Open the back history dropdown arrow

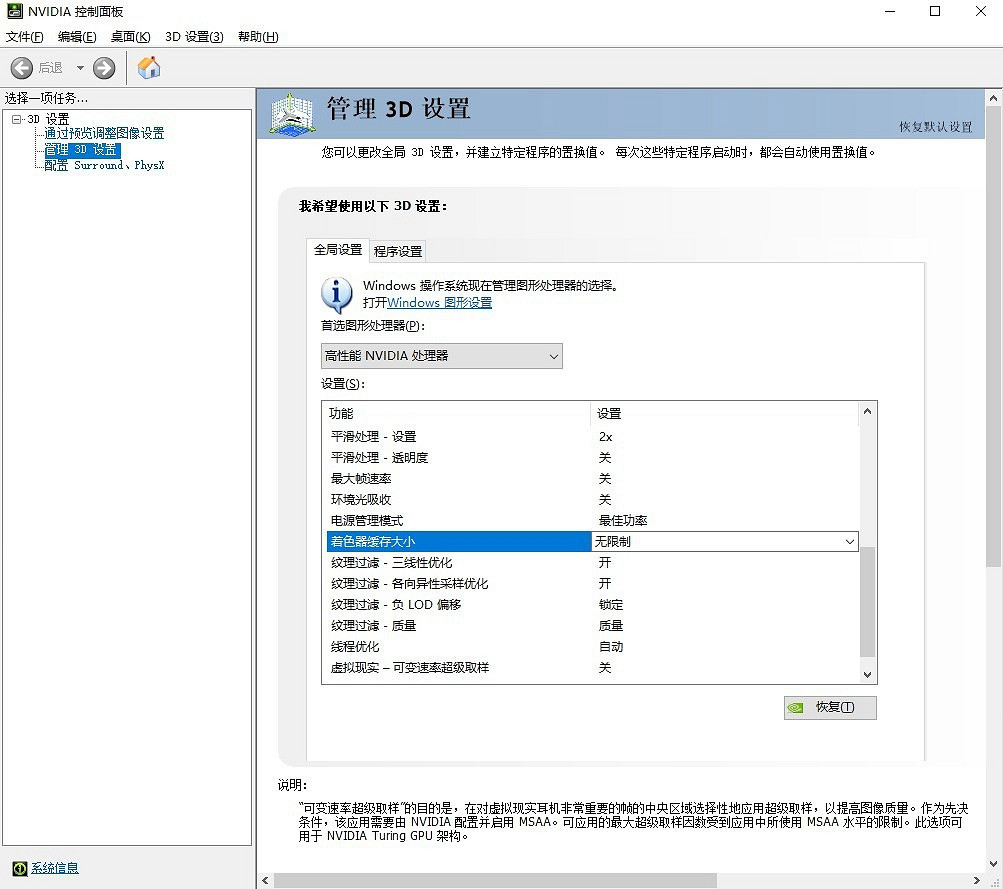[80, 68]
